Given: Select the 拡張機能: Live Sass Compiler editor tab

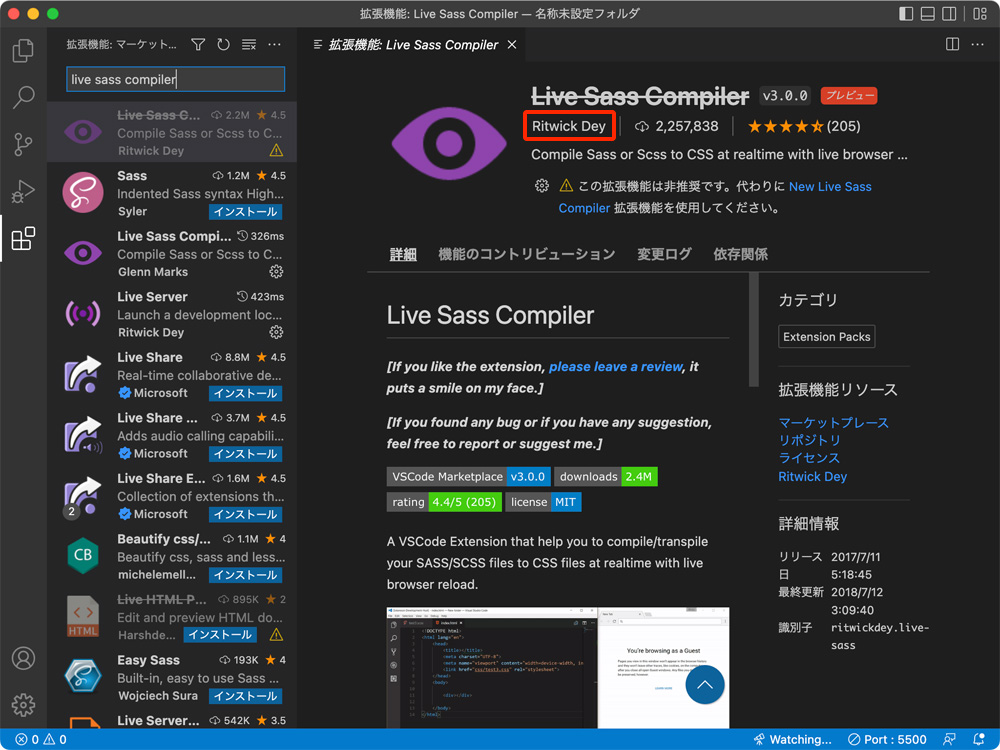Looking at the screenshot, I should (413, 45).
